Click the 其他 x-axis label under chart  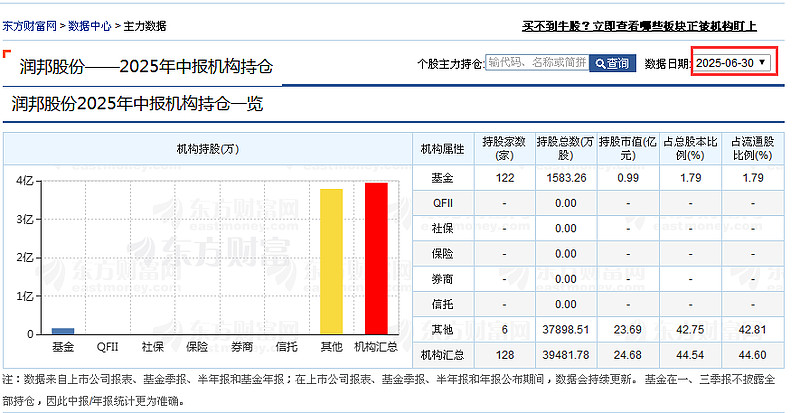coord(331,347)
